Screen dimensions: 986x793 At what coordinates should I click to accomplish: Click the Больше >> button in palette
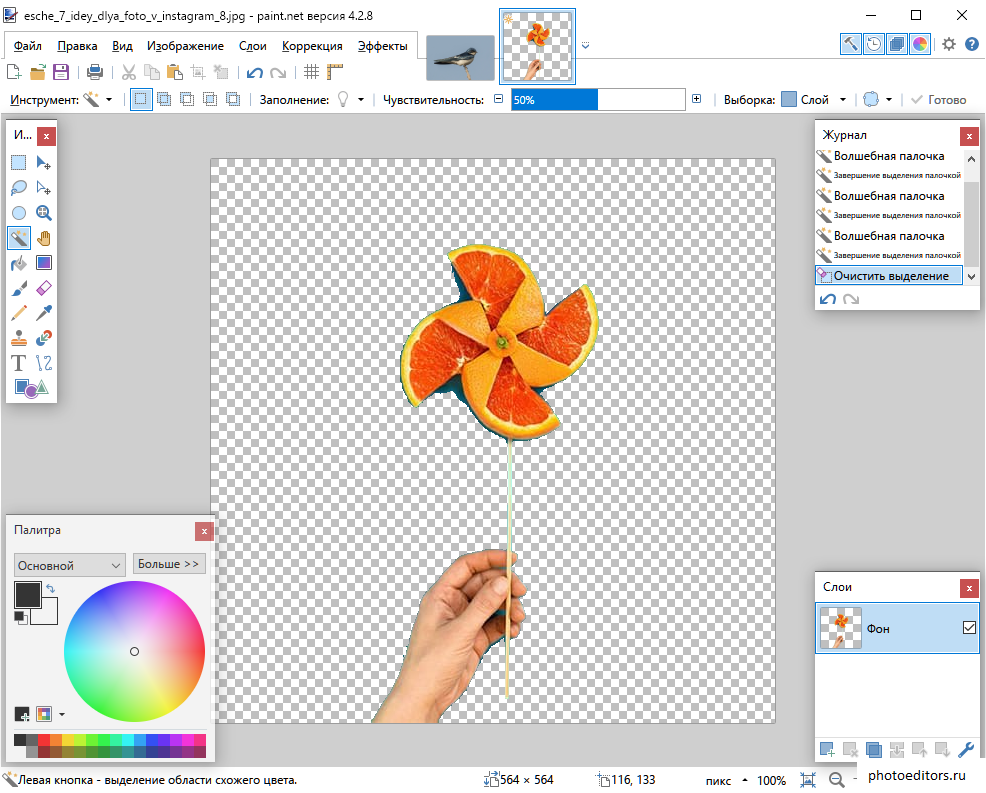(x=169, y=564)
